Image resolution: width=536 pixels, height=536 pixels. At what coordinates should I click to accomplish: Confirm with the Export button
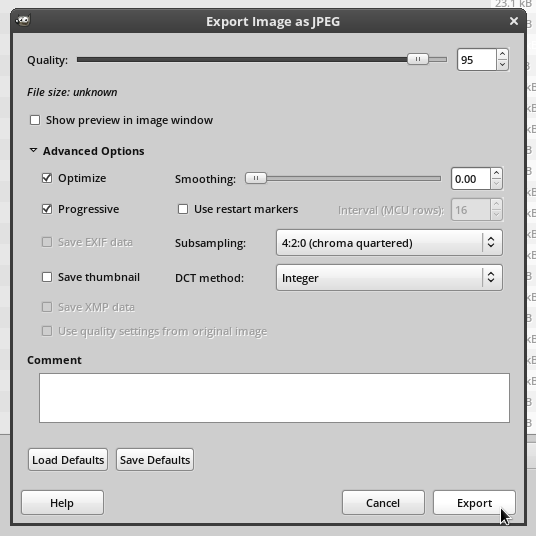[474, 503]
